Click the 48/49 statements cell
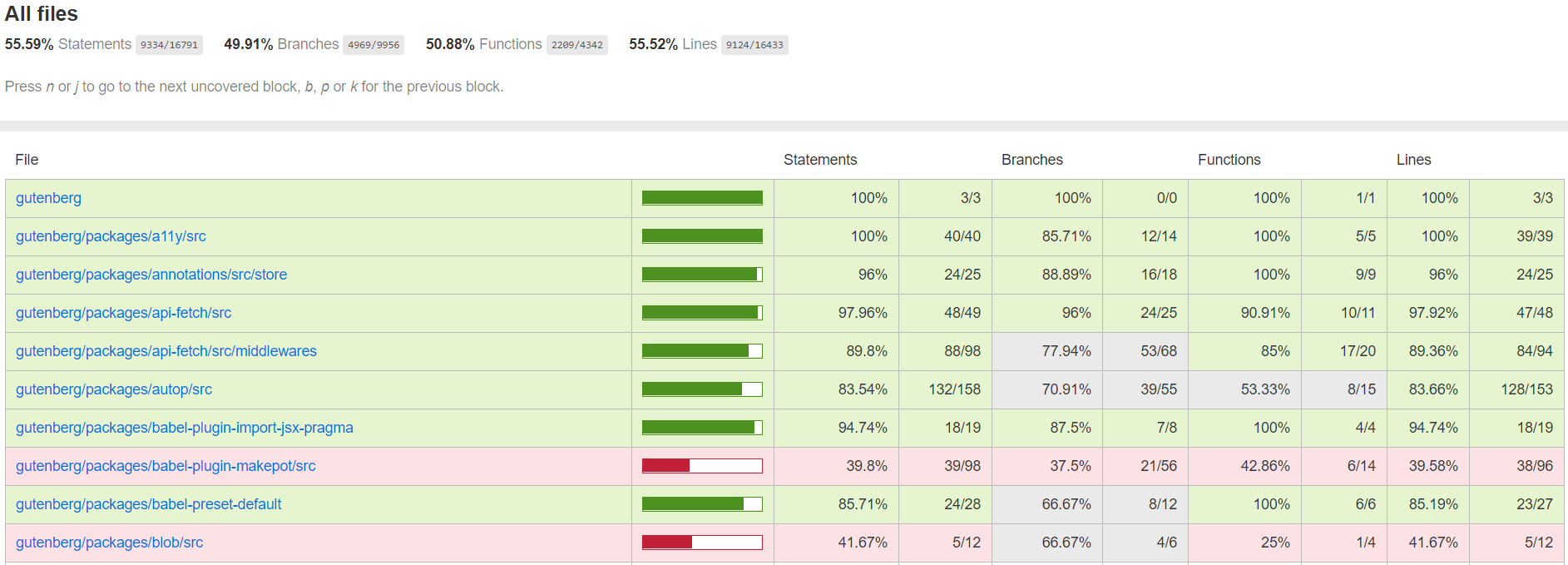 click(x=945, y=313)
